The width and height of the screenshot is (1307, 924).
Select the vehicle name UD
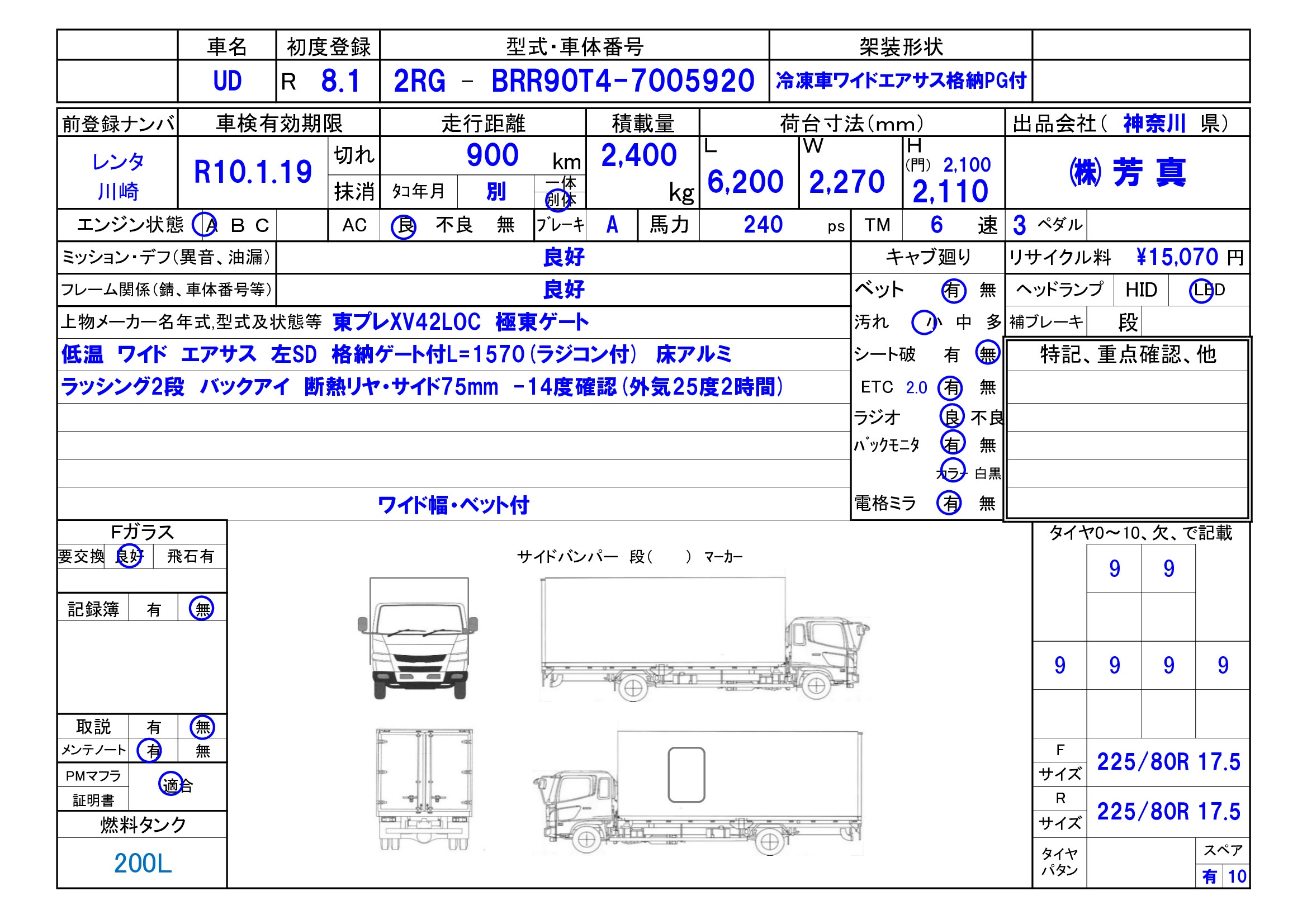point(227,80)
